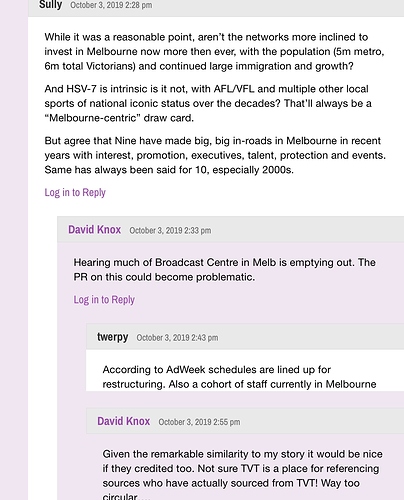Click the paragraph starting 'But agree that Nine'

(215, 155)
